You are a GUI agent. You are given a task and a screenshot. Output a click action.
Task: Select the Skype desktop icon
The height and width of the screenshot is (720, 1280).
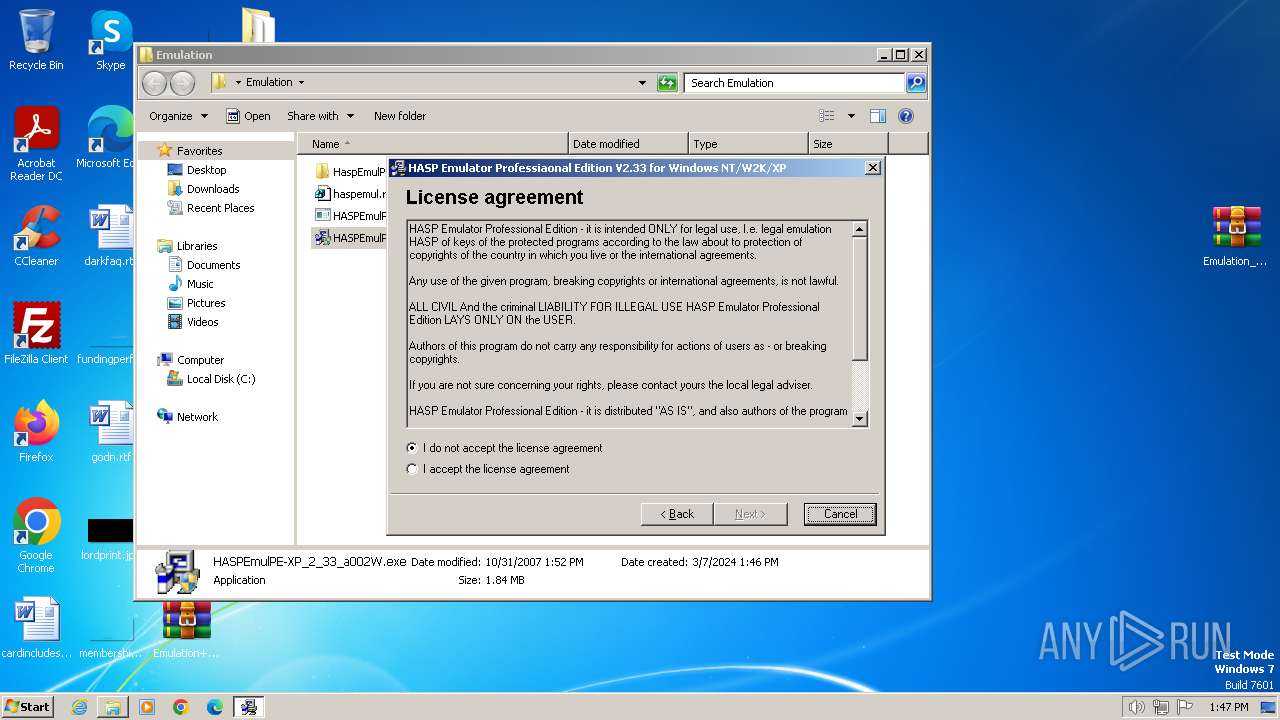[x=110, y=40]
